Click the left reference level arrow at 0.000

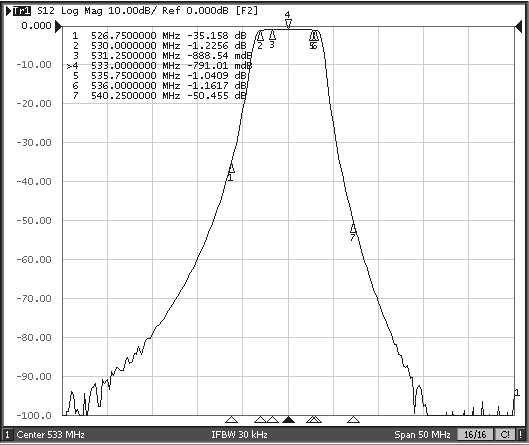click(x=59, y=26)
